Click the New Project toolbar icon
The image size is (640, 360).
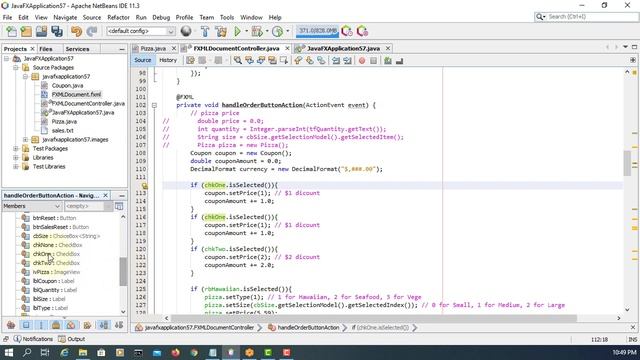click(26, 31)
